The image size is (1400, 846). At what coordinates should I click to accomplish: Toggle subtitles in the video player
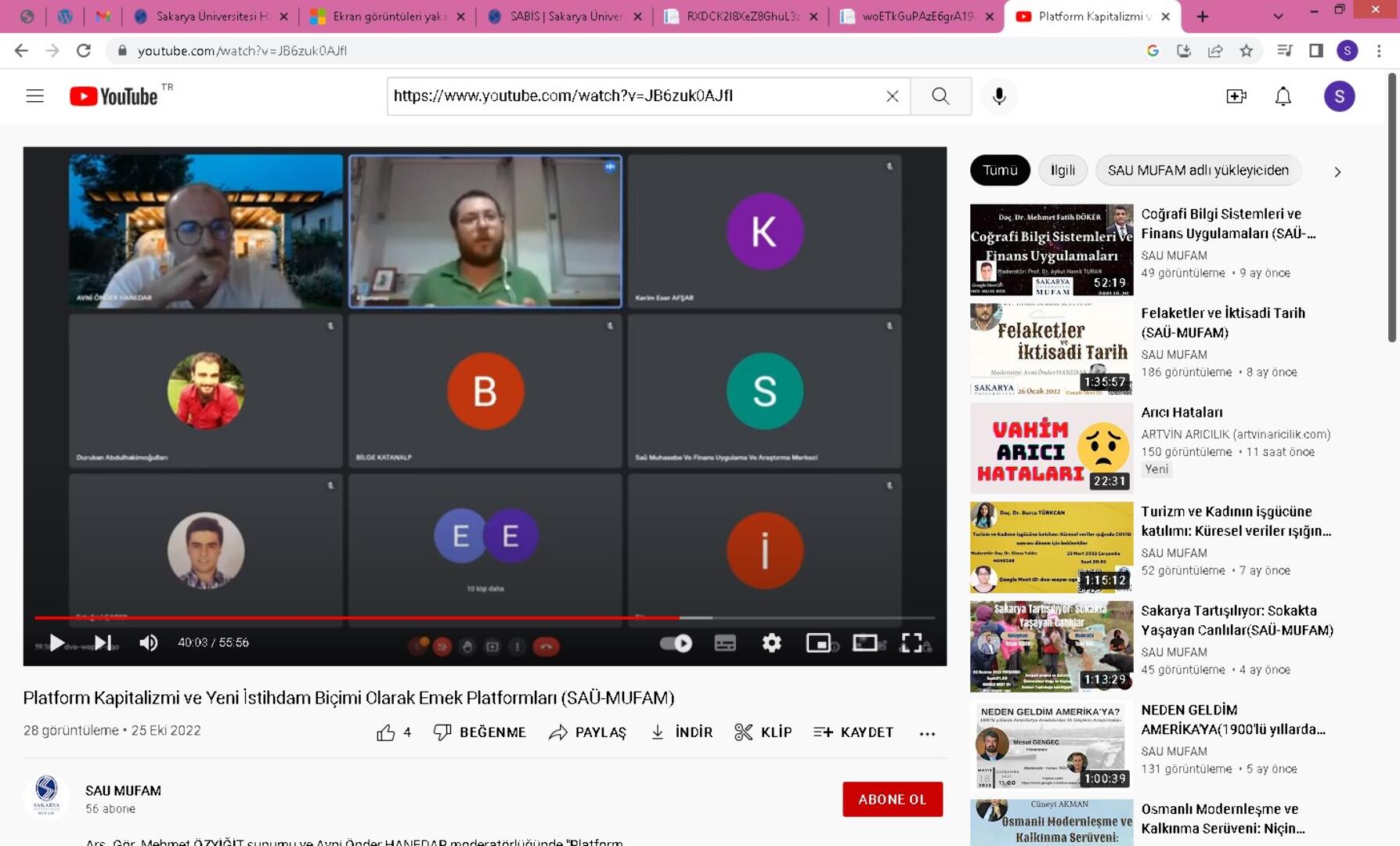click(725, 643)
